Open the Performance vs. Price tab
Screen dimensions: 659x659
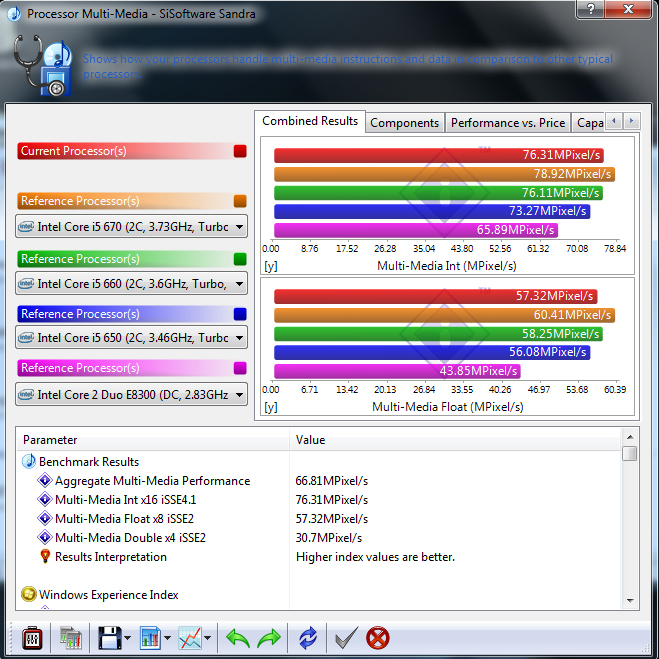(x=508, y=123)
